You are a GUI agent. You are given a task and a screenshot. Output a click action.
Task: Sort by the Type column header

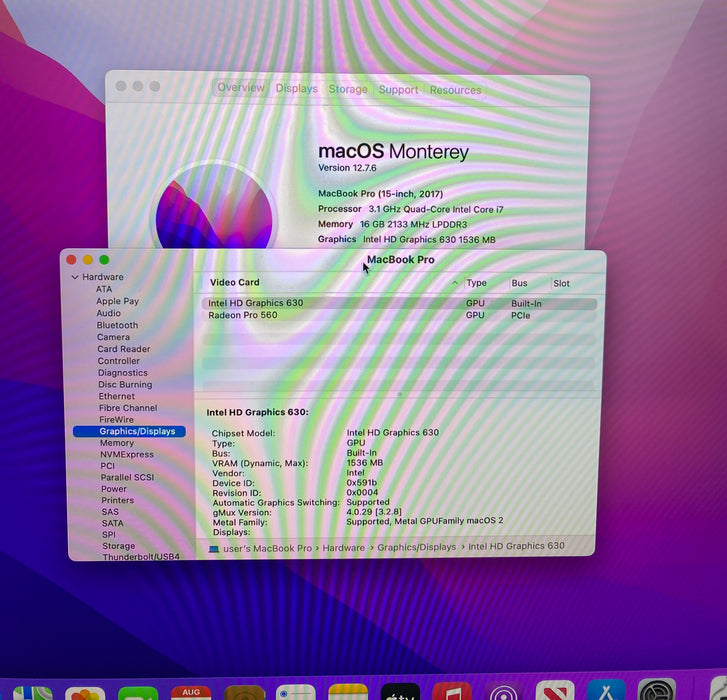point(476,283)
